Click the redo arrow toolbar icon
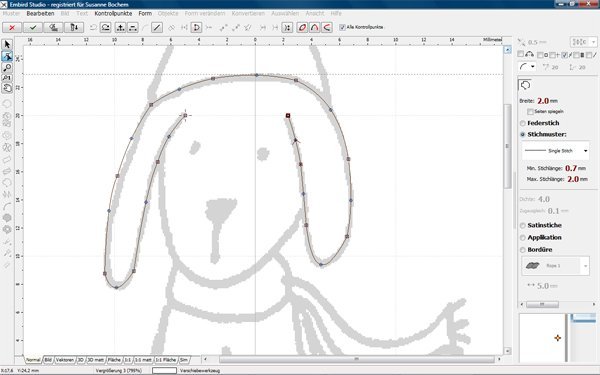Image resolution: width=600 pixels, height=375 pixels. (x=106, y=28)
